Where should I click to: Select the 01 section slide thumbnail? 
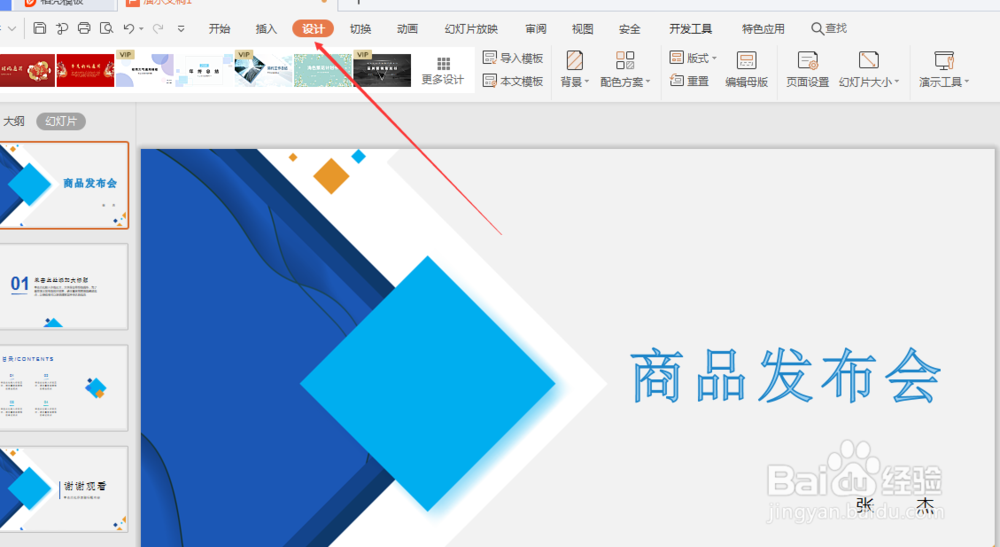[64, 287]
